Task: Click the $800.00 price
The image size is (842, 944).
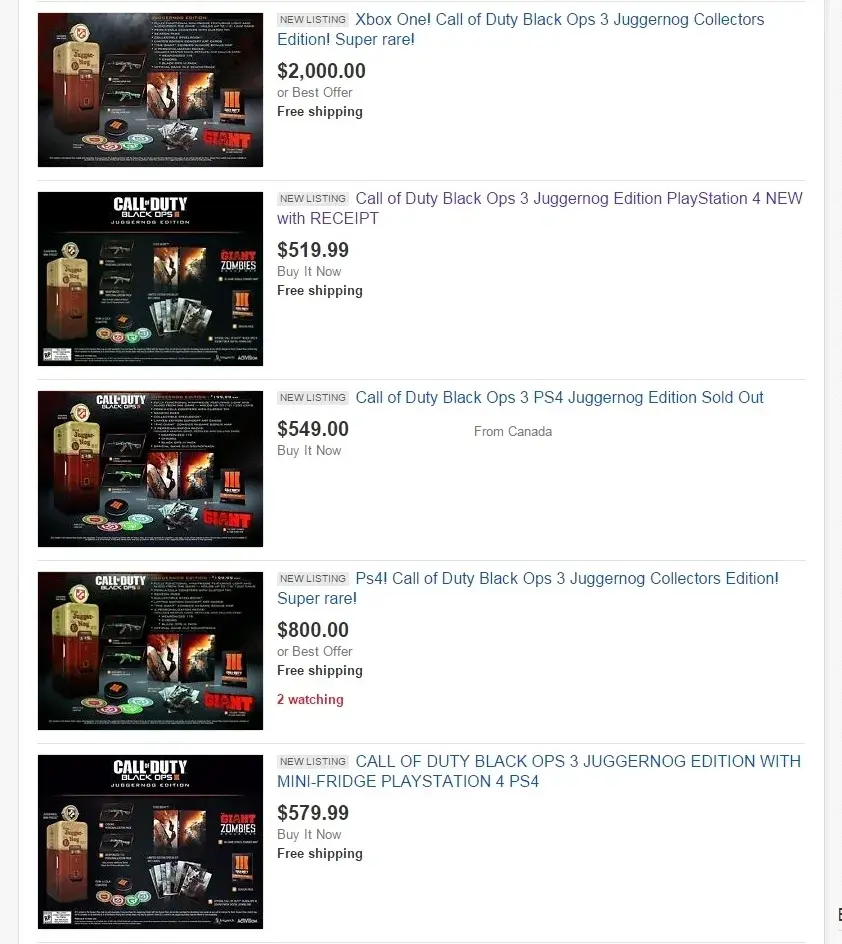Action: tap(313, 630)
